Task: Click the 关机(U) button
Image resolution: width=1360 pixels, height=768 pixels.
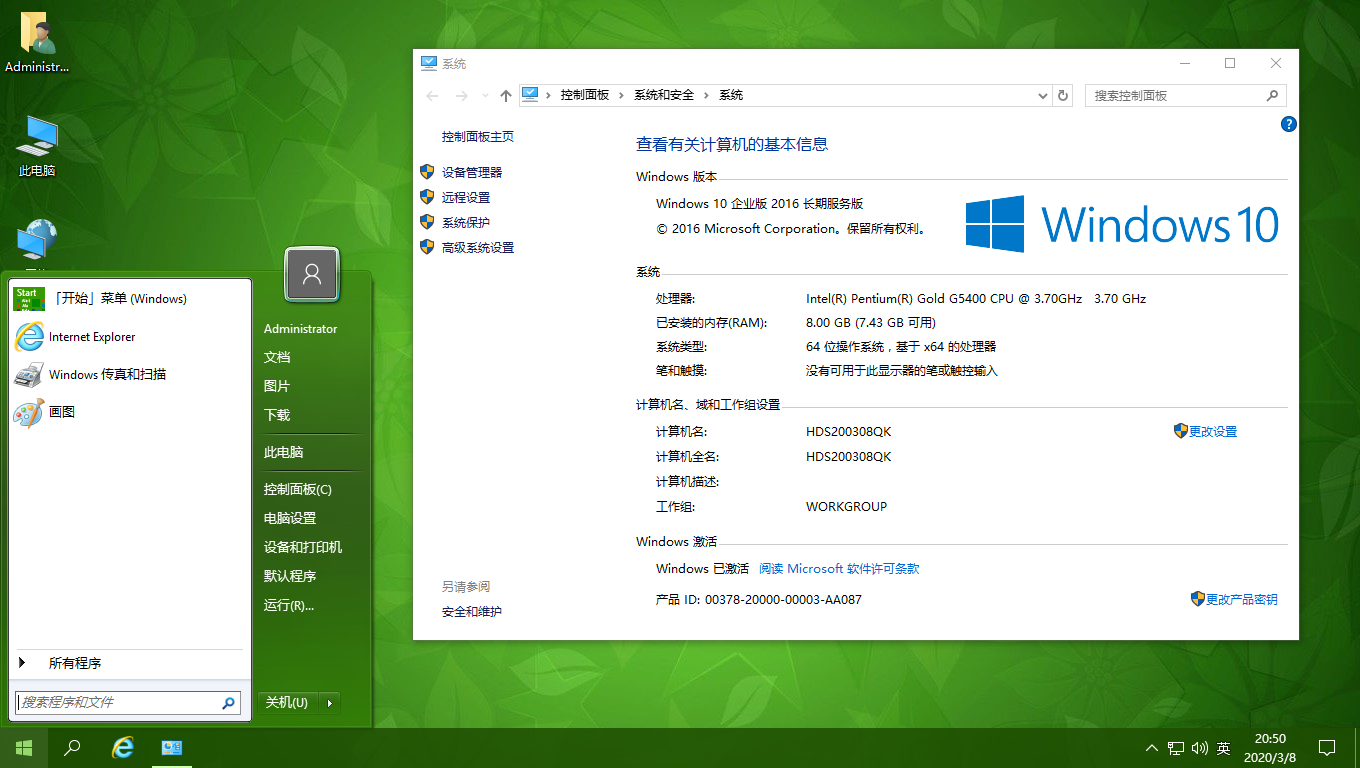Action: tap(287, 703)
